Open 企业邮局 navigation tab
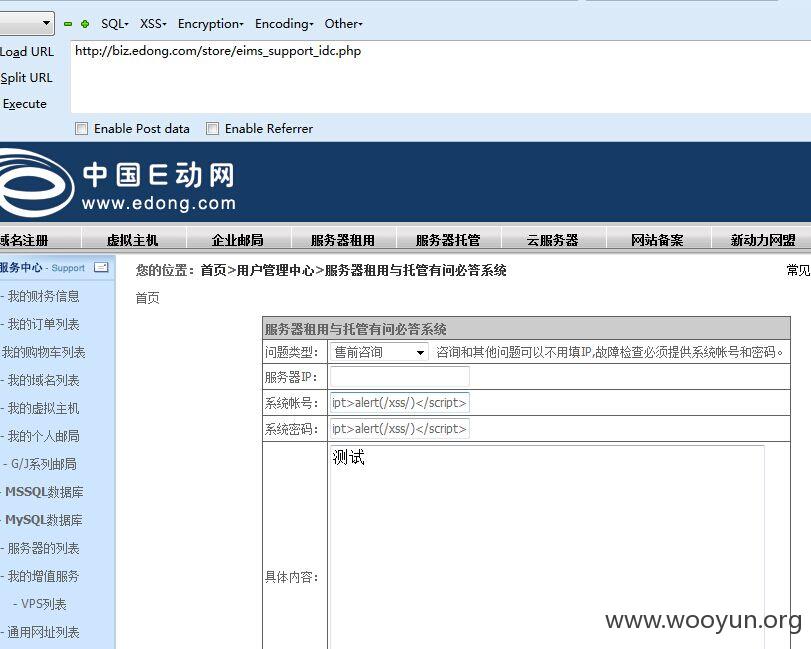This screenshot has height=649, width=811. [237, 240]
